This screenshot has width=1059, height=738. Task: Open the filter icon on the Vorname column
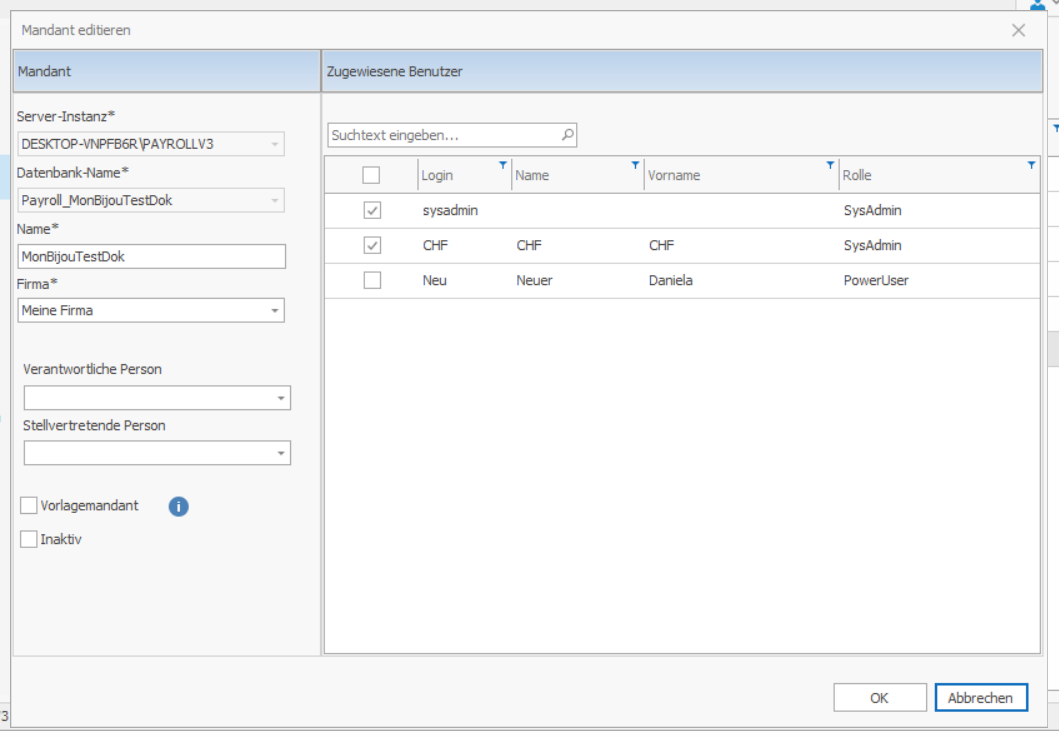829,165
